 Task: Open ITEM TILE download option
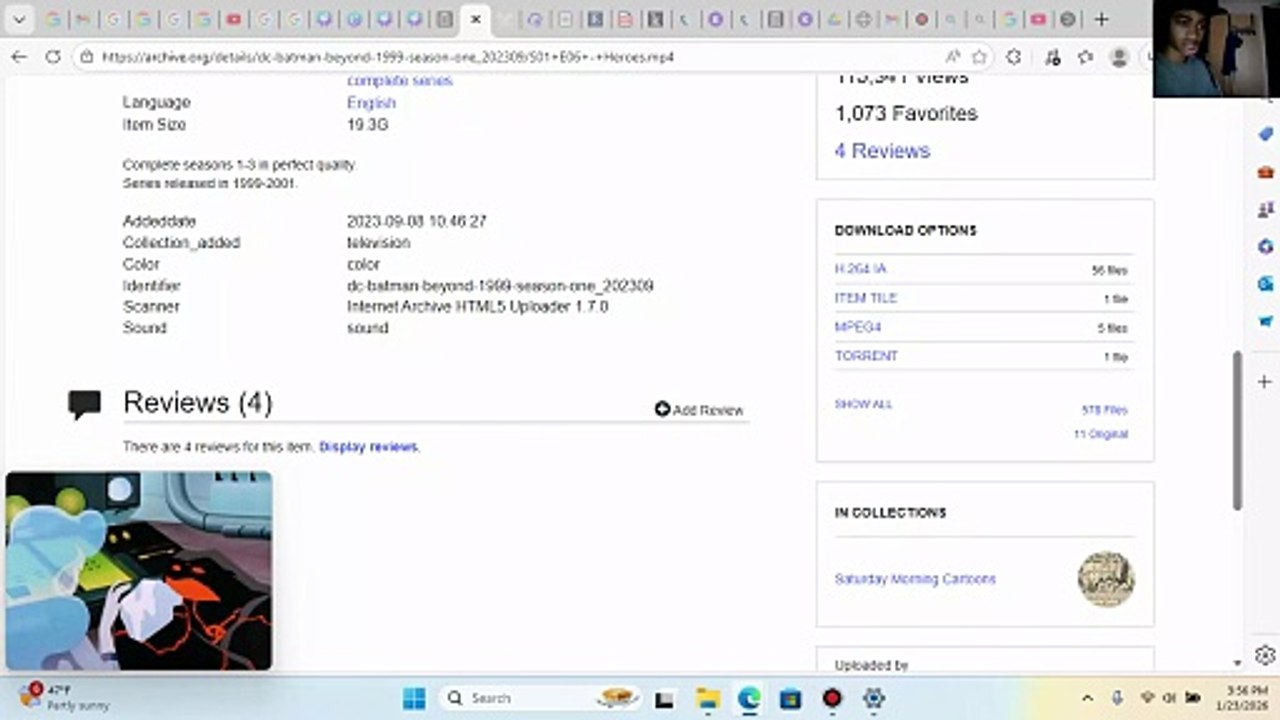point(866,298)
